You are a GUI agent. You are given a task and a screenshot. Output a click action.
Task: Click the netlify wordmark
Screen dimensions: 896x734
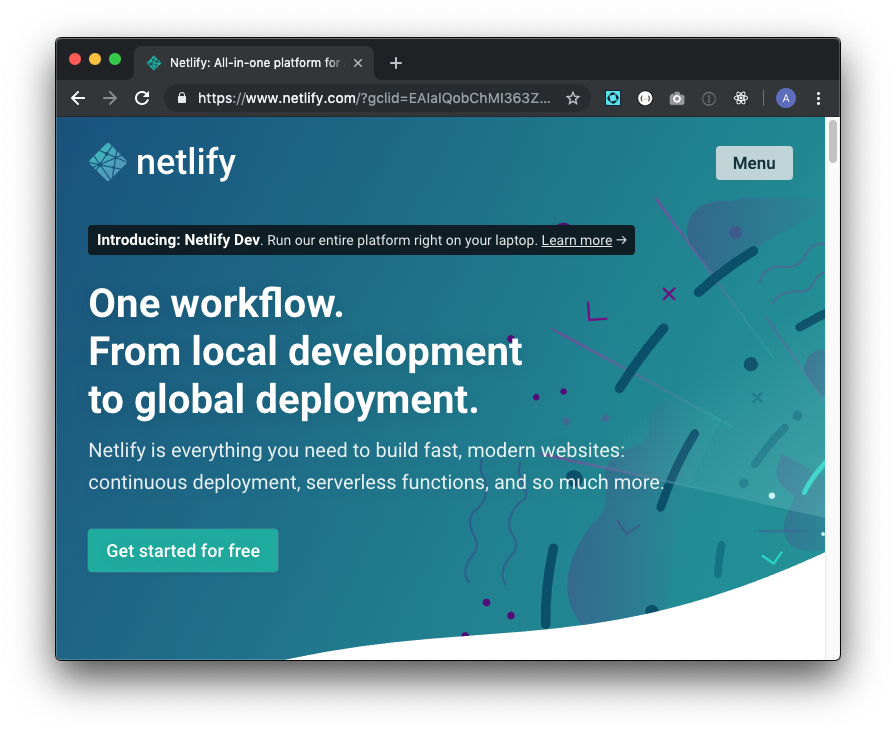coord(186,162)
